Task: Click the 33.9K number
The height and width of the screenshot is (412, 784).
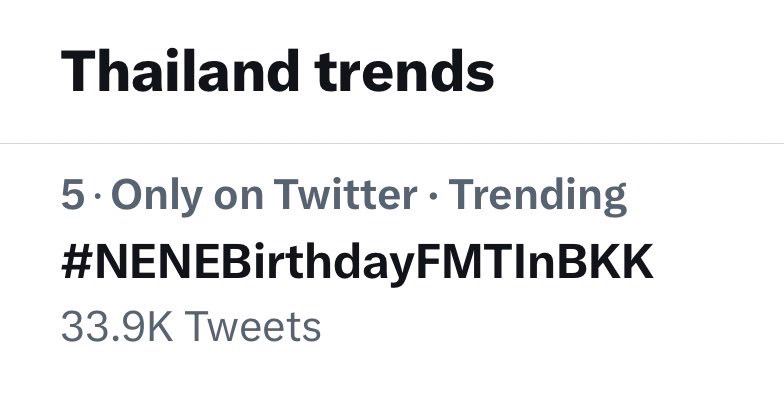Action: 116,326
